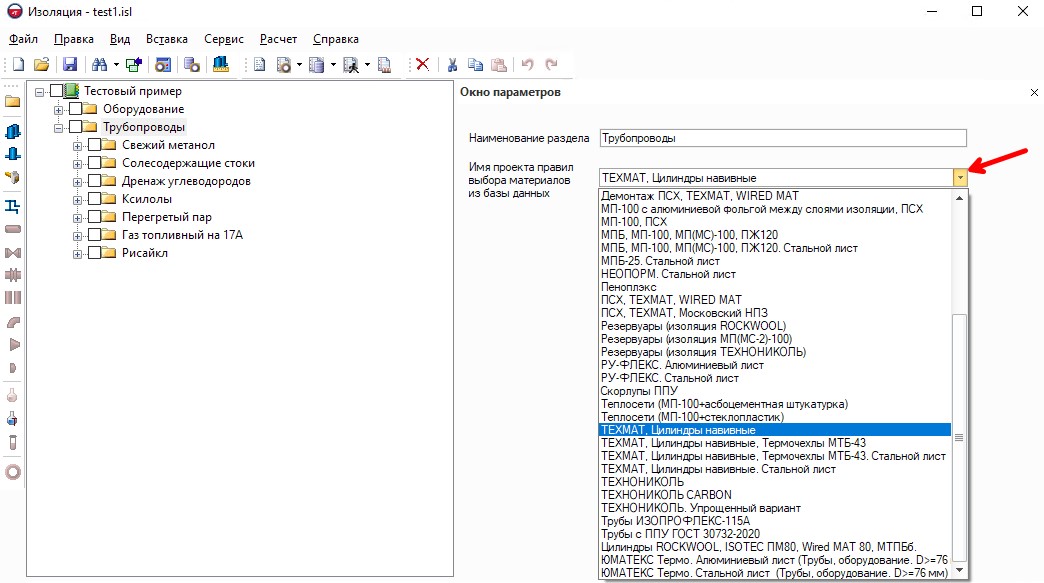The height and width of the screenshot is (583, 1044).
Task: Pick the bowtie valve icon in the sidebar
Action: pos(13,253)
